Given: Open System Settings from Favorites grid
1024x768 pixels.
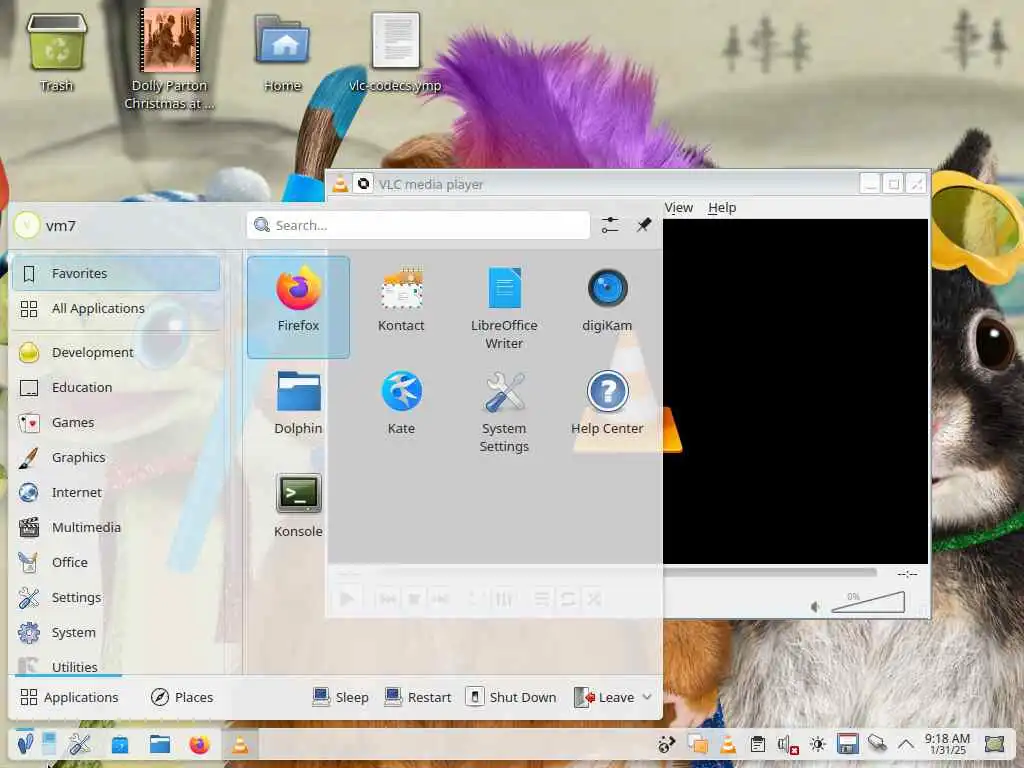Looking at the screenshot, I should [504, 412].
